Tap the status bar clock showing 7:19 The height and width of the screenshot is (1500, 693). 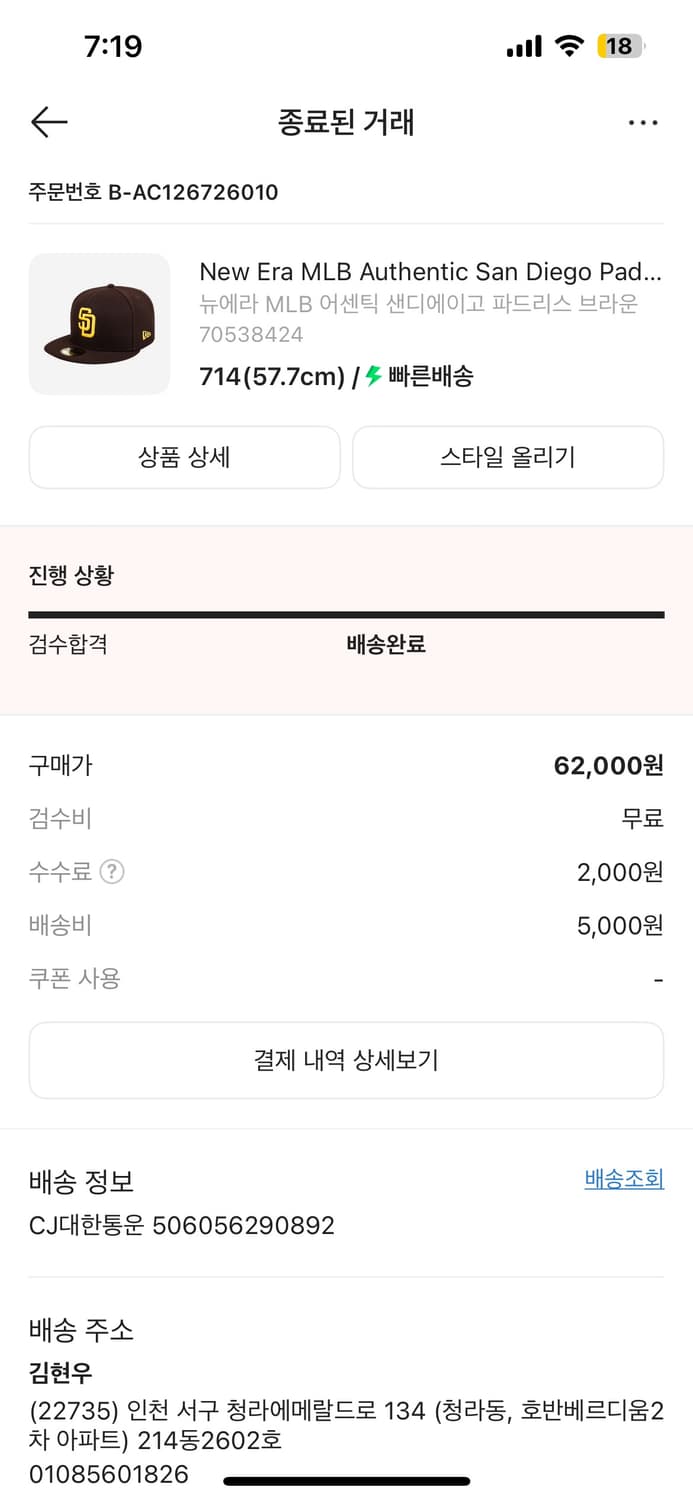click(x=113, y=46)
